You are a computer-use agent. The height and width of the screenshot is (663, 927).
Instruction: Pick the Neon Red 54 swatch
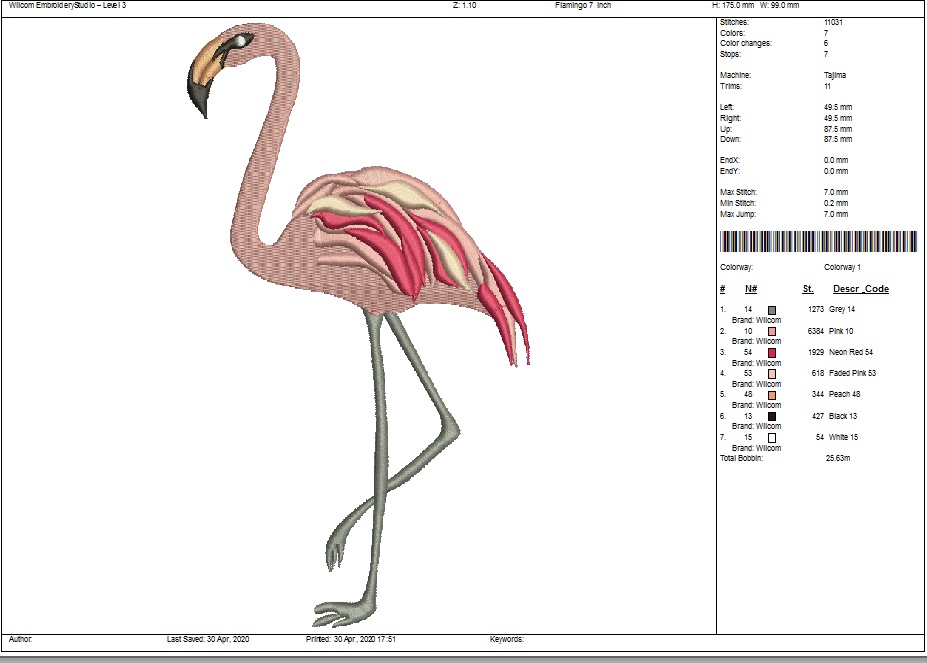[772, 352]
